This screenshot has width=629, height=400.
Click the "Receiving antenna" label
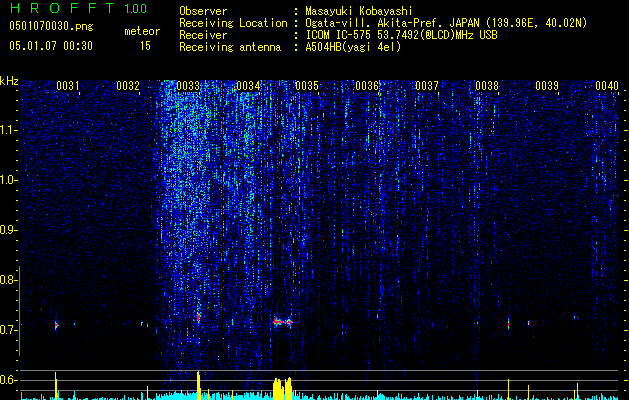[x=230, y=47]
